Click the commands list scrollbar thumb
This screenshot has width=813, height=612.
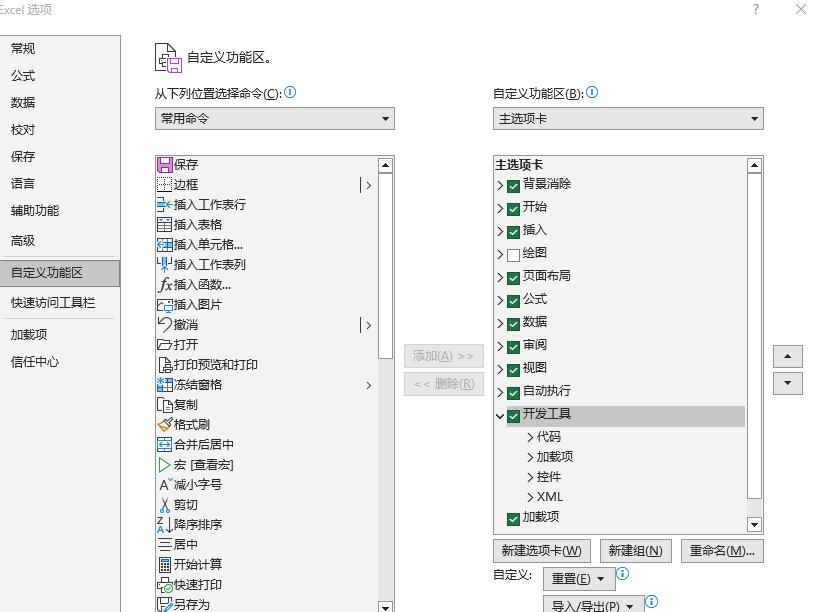385,266
